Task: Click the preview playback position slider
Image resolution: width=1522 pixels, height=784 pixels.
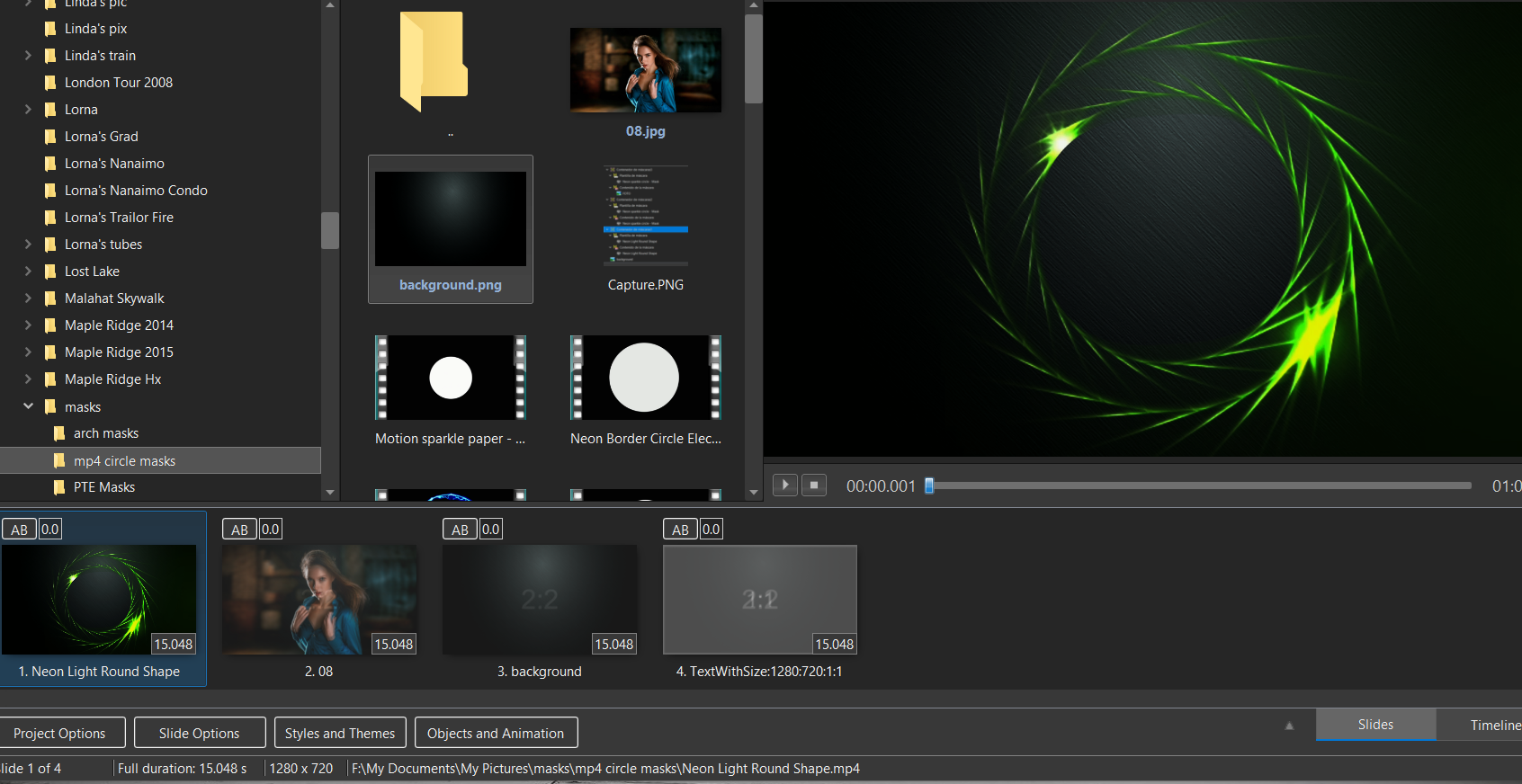Action: [x=929, y=486]
